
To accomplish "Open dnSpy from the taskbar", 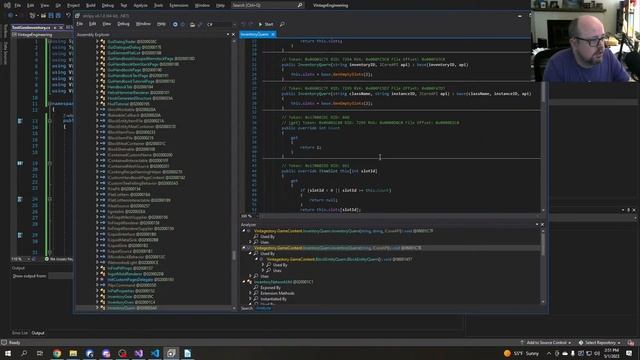I will [171, 353].
